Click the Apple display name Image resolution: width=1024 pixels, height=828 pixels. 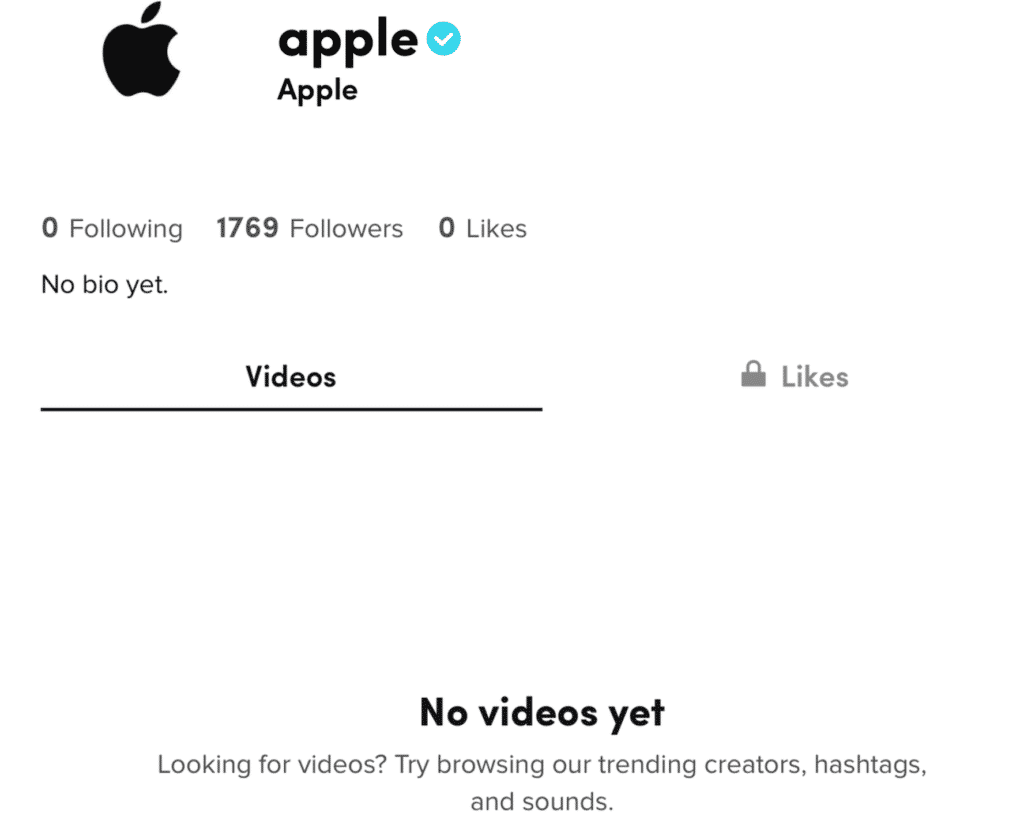point(317,90)
